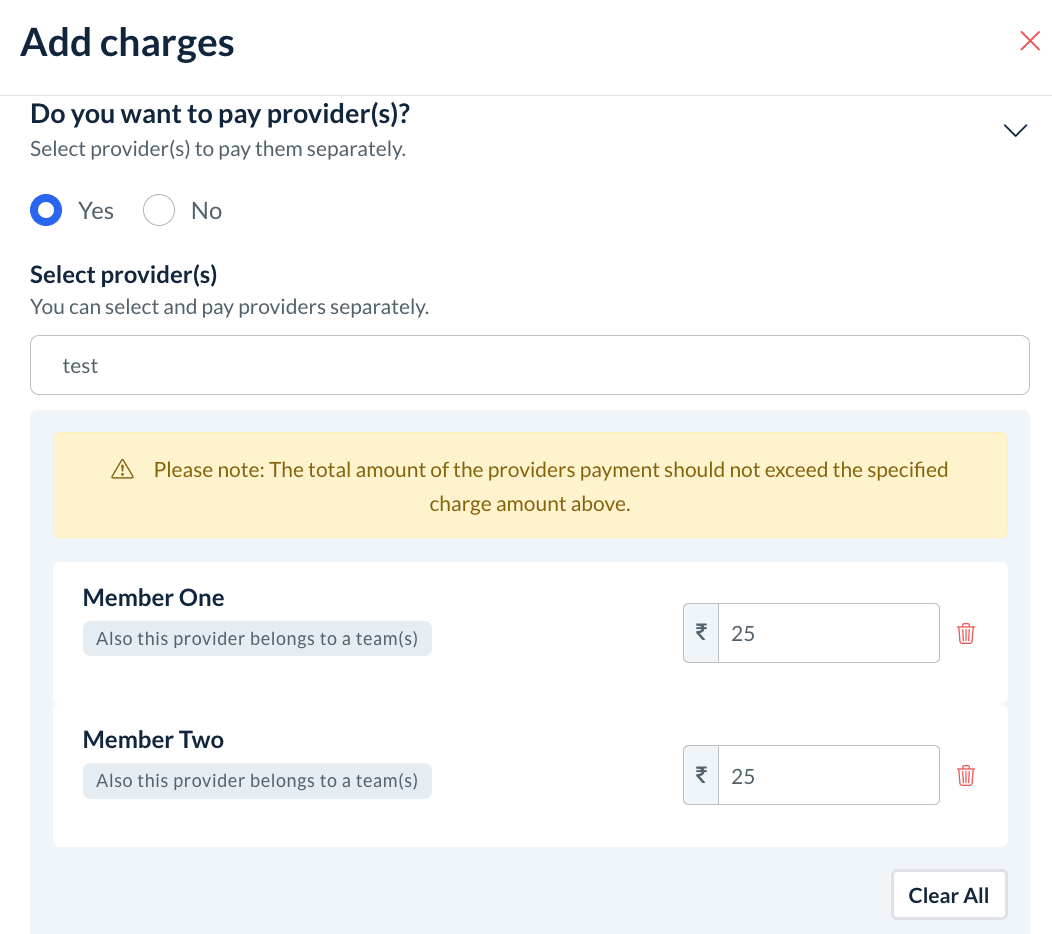Screen dimensions: 1052x934
Task: Choose the No radio option
Action: (x=159, y=211)
